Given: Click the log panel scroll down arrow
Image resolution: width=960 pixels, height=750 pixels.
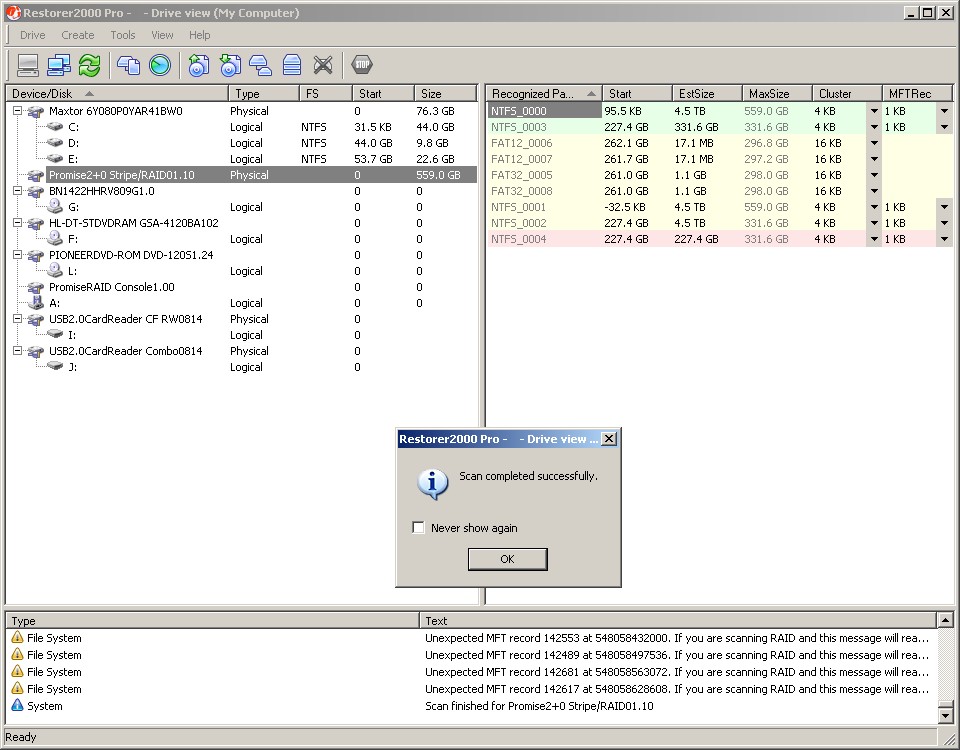Looking at the screenshot, I should click(945, 714).
